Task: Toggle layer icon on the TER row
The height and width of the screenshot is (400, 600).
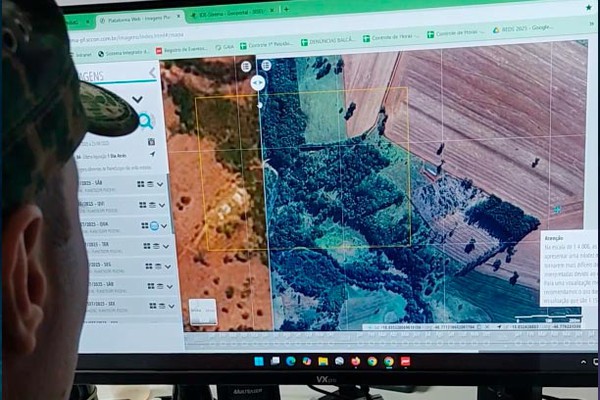Action: pyautogui.click(x=156, y=246)
